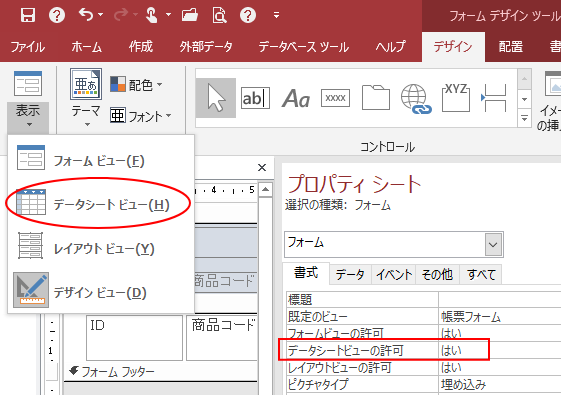Switch to the 作成 ribbon tab

point(141,47)
